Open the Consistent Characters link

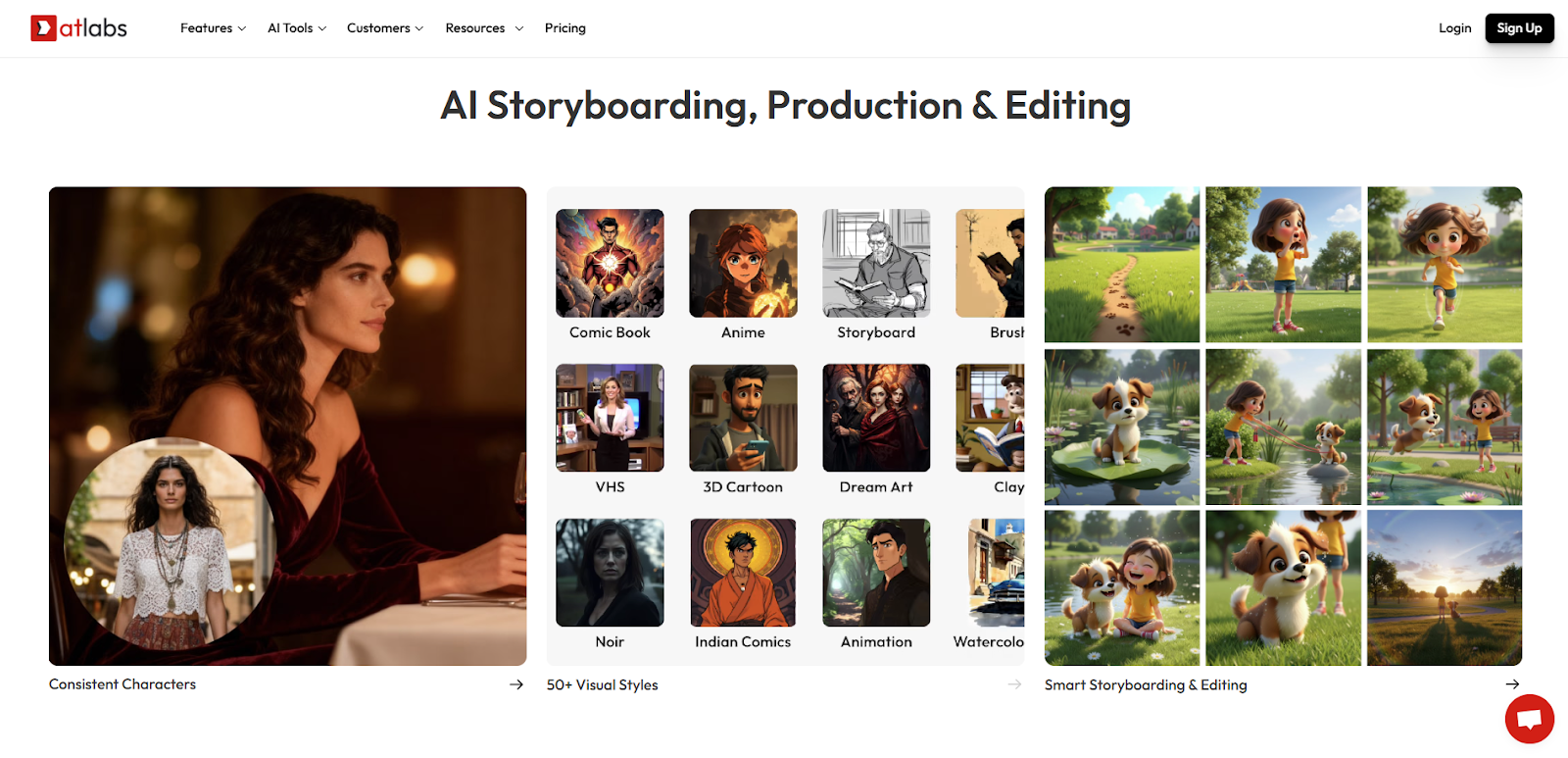click(122, 684)
